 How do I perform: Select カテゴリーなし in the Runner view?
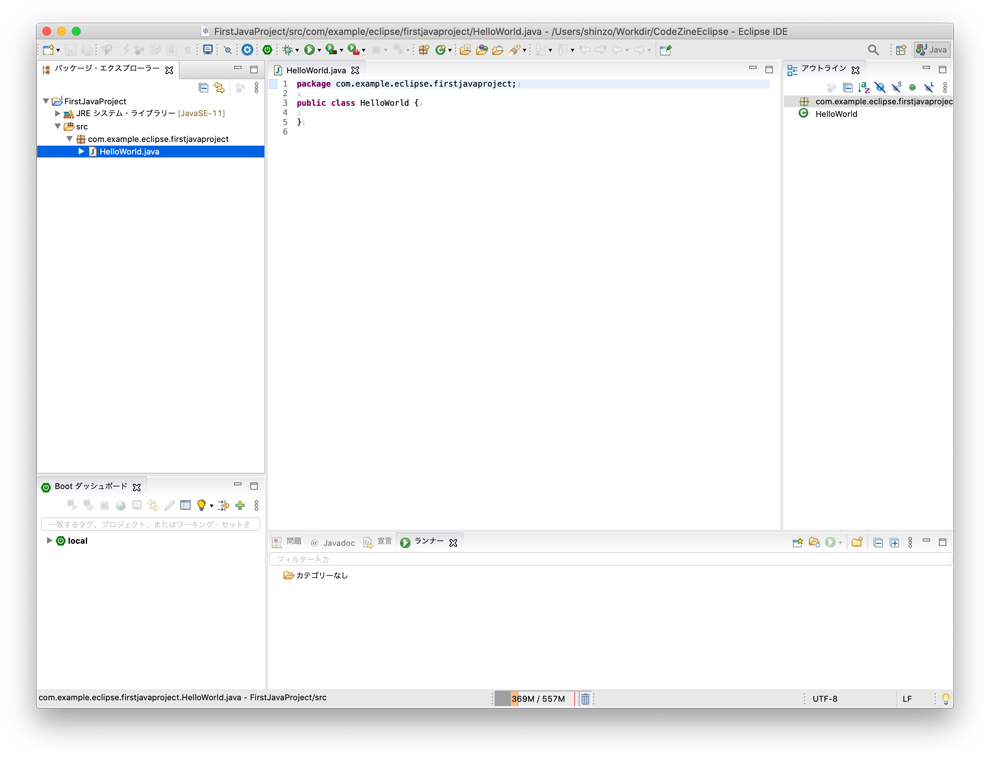pyautogui.click(x=316, y=576)
